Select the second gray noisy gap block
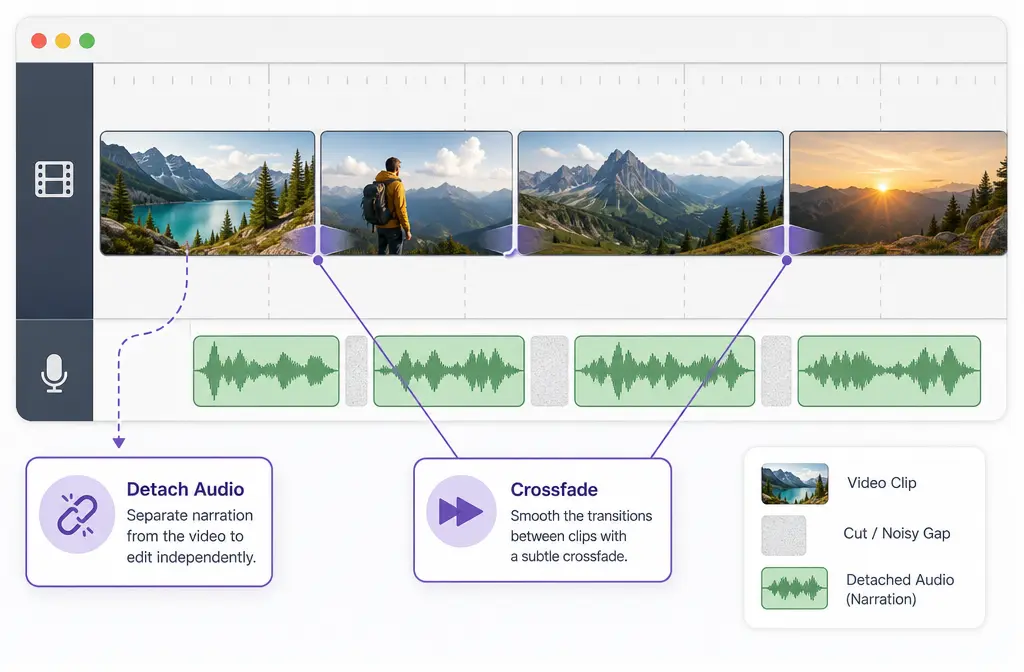The width and height of the screenshot is (1024, 672). click(549, 371)
